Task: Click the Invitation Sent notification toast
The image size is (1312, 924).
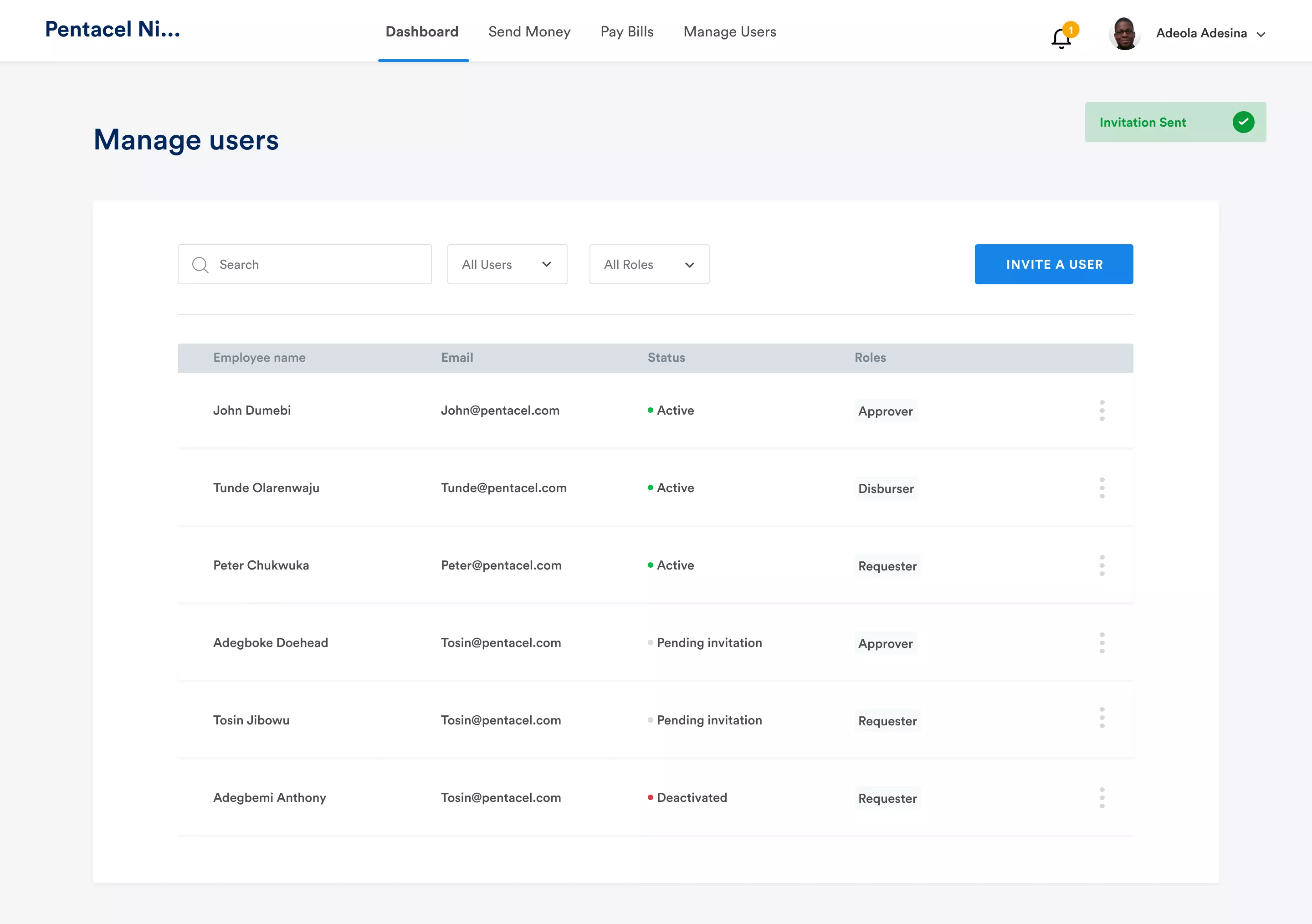Action: tap(1175, 122)
